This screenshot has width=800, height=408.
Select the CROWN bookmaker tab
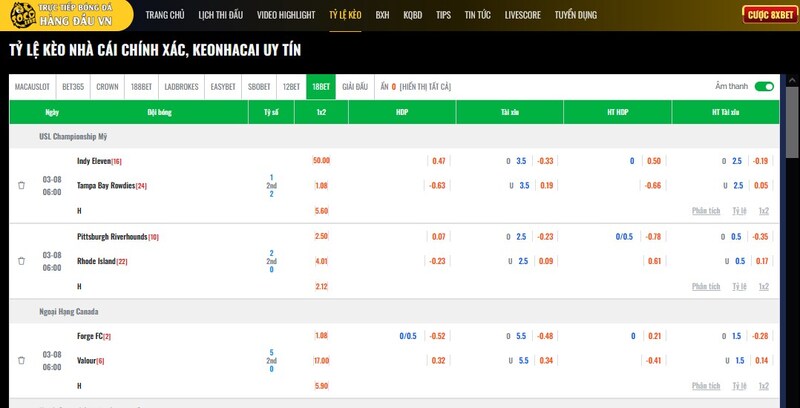[107, 87]
